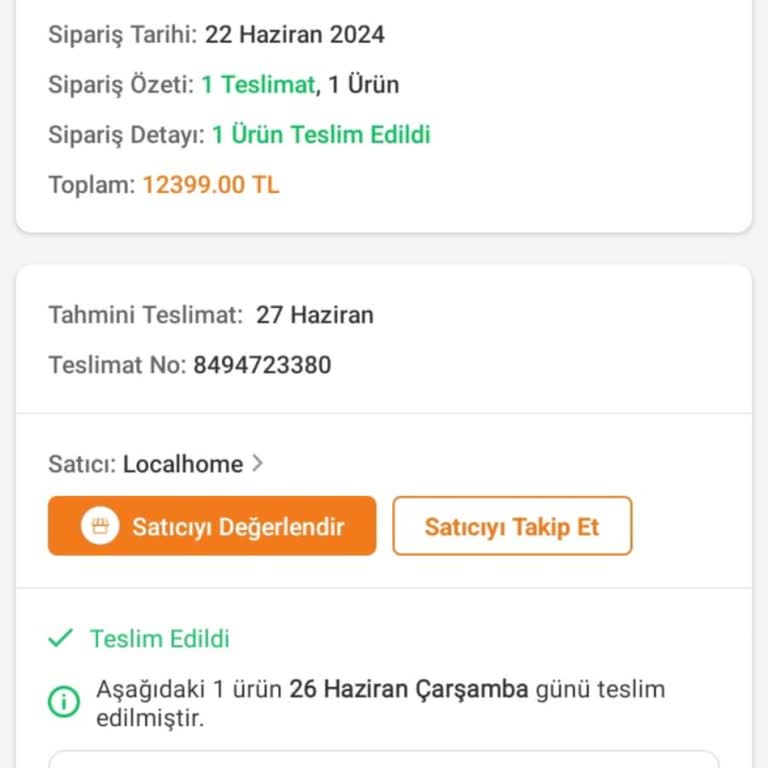Open the product card at the bottom
Image resolution: width=768 pixels, height=768 pixels.
[384, 759]
